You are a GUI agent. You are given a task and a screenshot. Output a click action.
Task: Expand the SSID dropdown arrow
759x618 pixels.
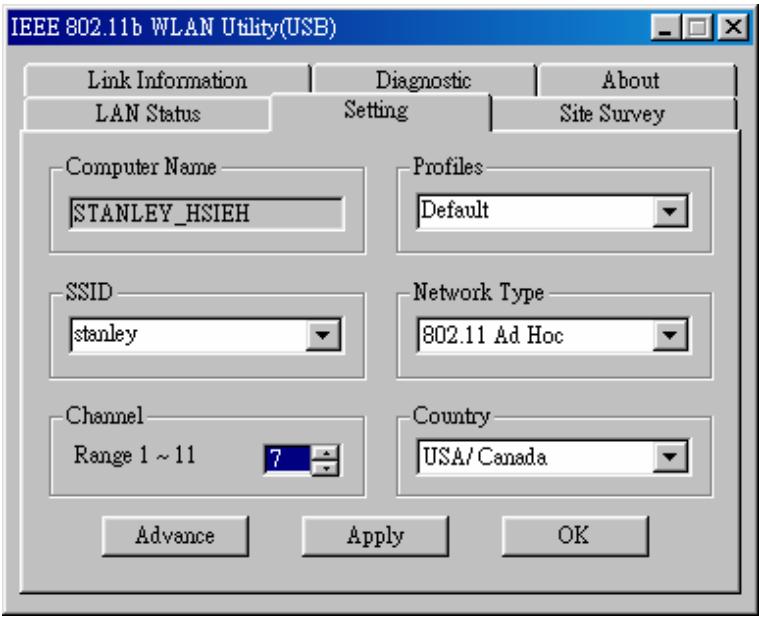323,334
